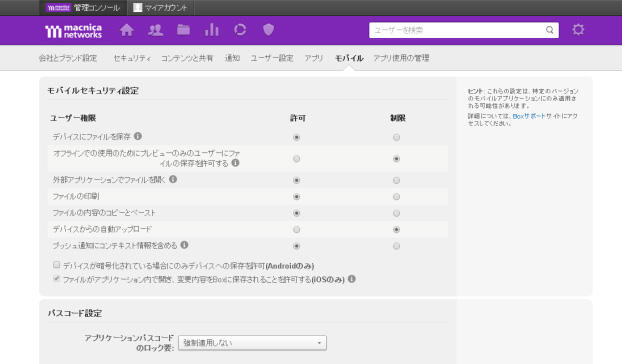This screenshot has height=364, width=622.
Task: Open the folder (content) icon in the purple bar
Action: click(183, 30)
